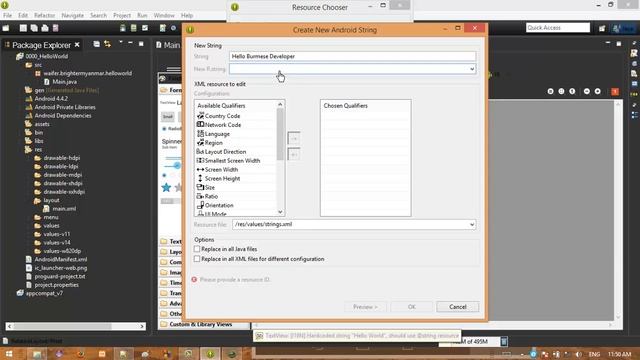Screen dimensions: 640x360
Task: Open the Windows Start button
Action: [x=9, y=354]
